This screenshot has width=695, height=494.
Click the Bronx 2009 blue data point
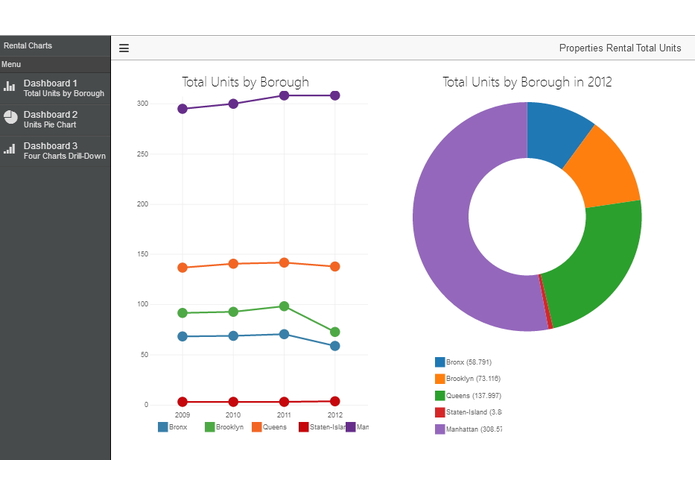182,336
